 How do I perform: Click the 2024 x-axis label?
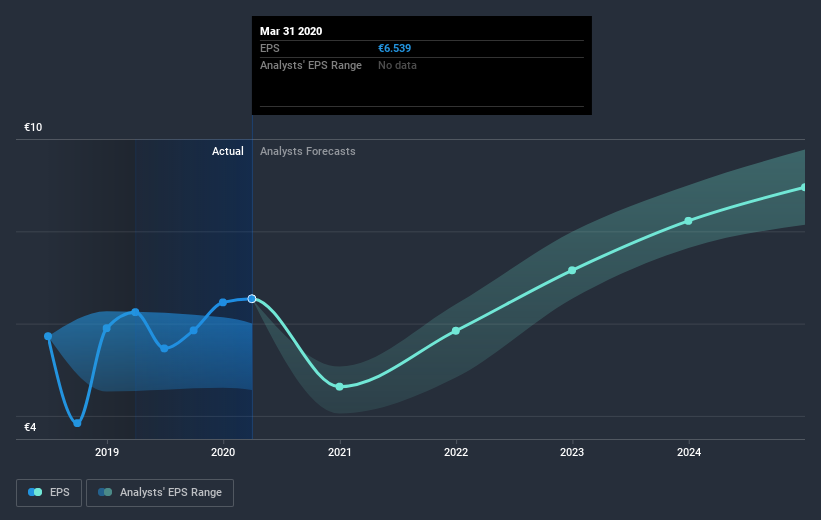click(689, 452)
